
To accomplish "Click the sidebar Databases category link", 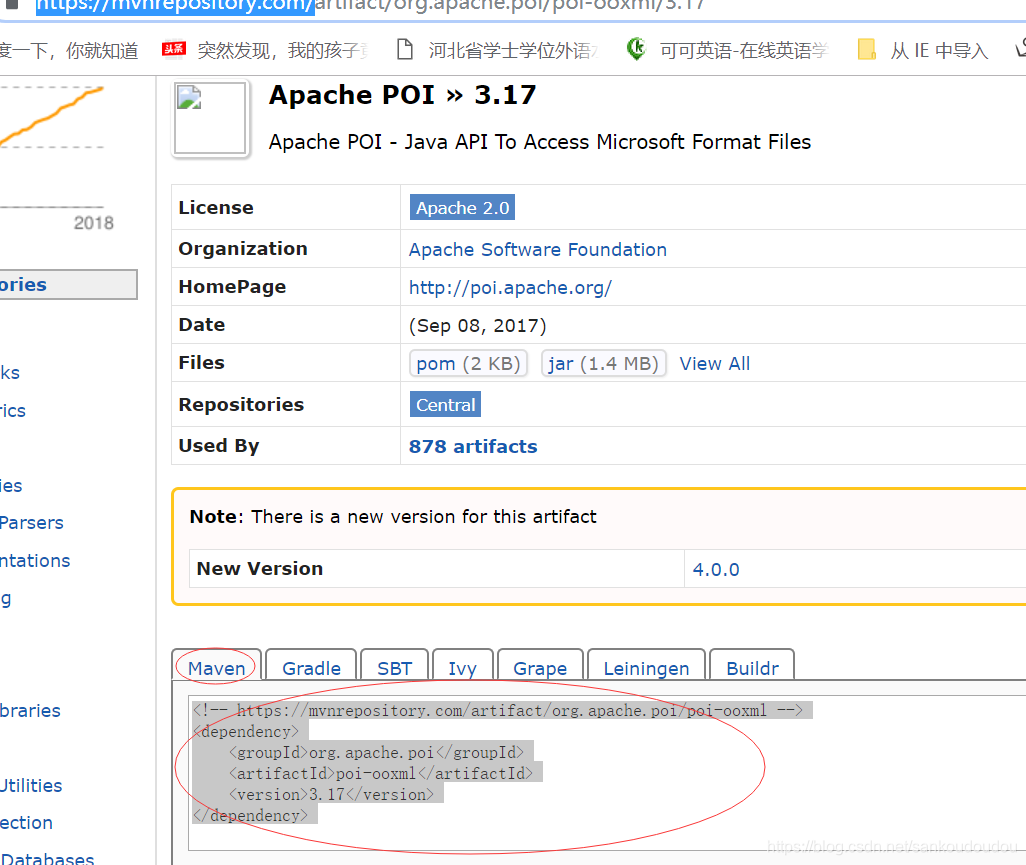I will tap(47, 858).
